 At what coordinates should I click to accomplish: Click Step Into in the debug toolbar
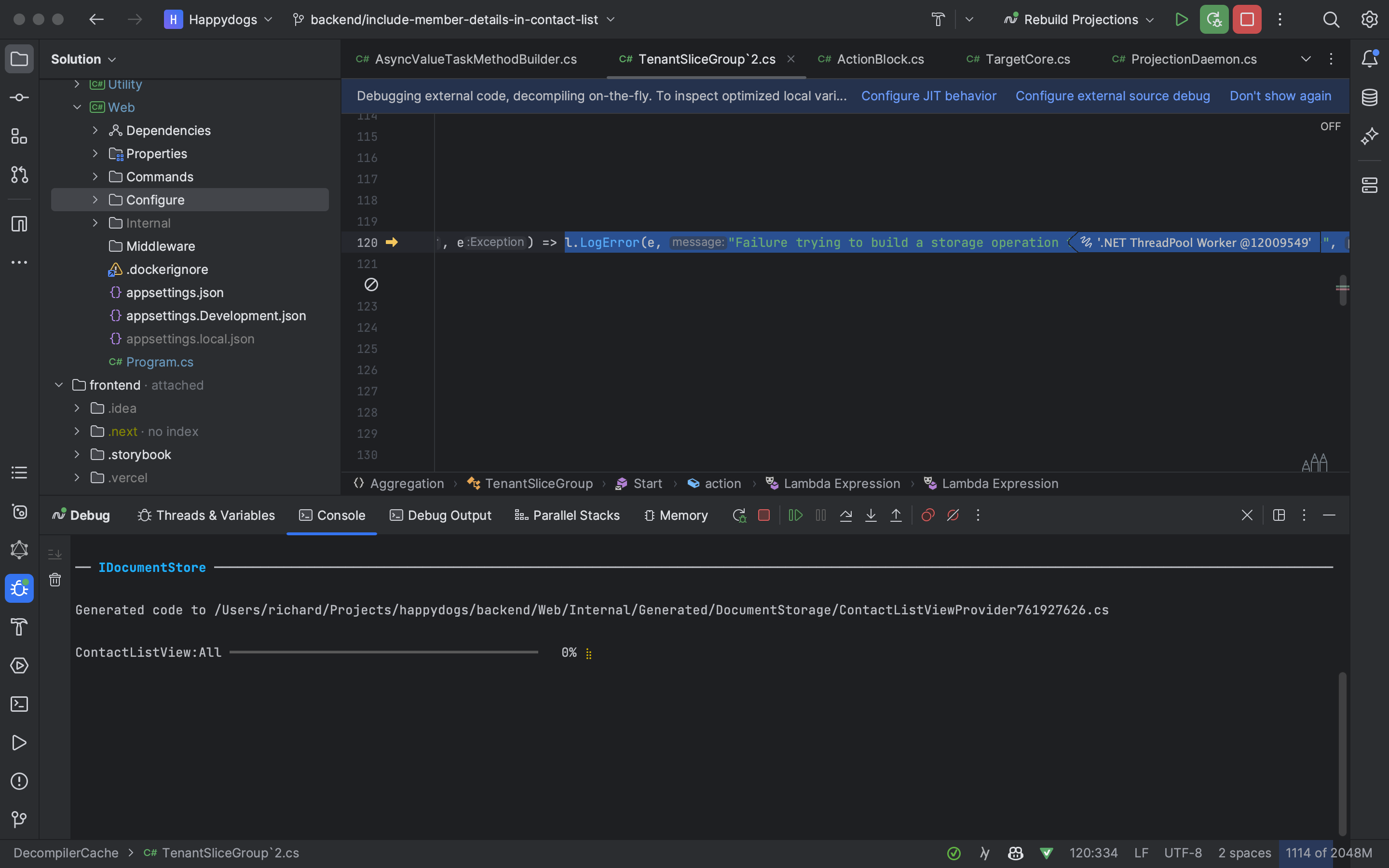pos(871,515)
